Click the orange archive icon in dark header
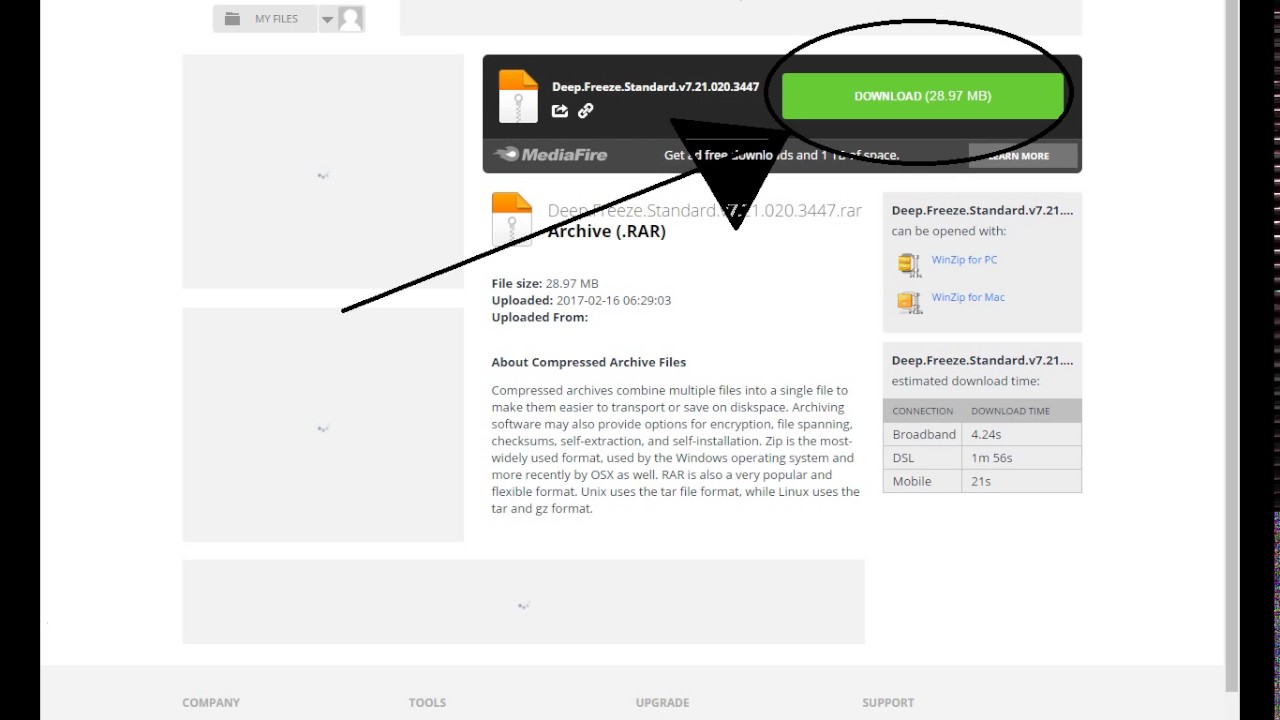This screenshot has height=720, width=1280. point(518,97)
